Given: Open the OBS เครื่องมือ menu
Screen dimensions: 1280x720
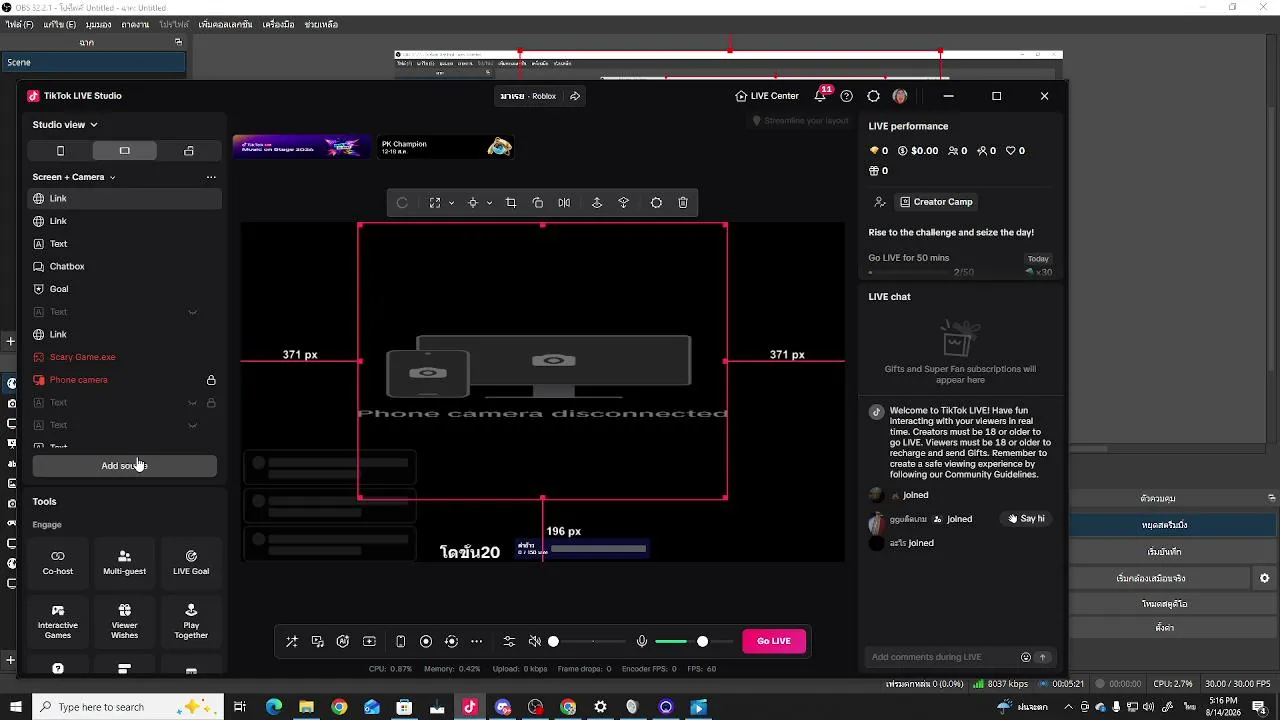Looking at the screenshot, I should point(278,24).
